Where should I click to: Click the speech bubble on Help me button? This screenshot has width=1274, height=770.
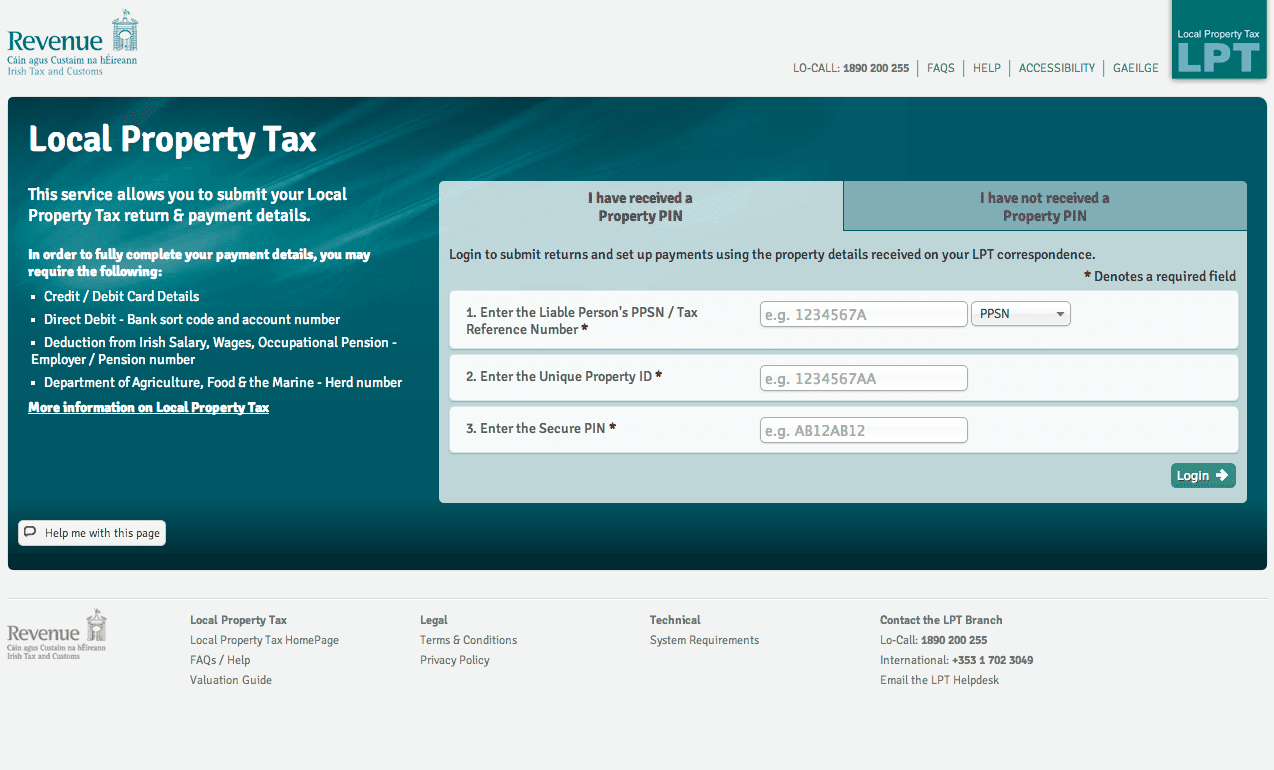(x=29, y=533)
